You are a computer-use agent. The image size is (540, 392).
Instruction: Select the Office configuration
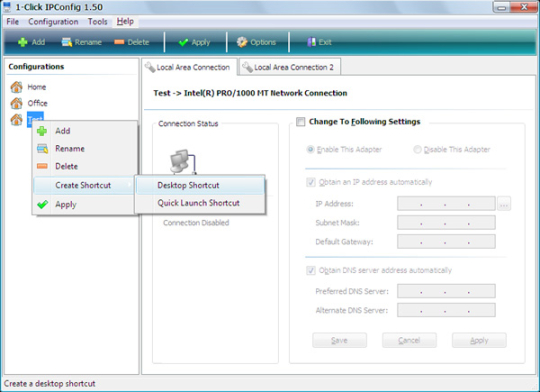[x=37, y=103]
